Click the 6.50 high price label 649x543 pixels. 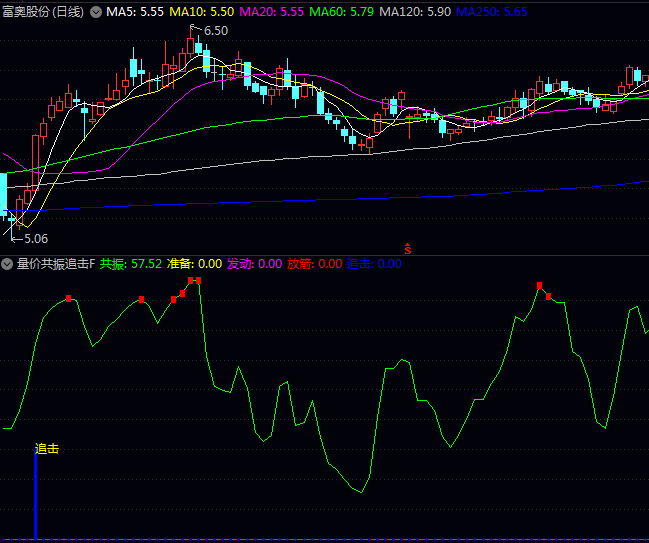pyautogui.click(x=215, y=31)
